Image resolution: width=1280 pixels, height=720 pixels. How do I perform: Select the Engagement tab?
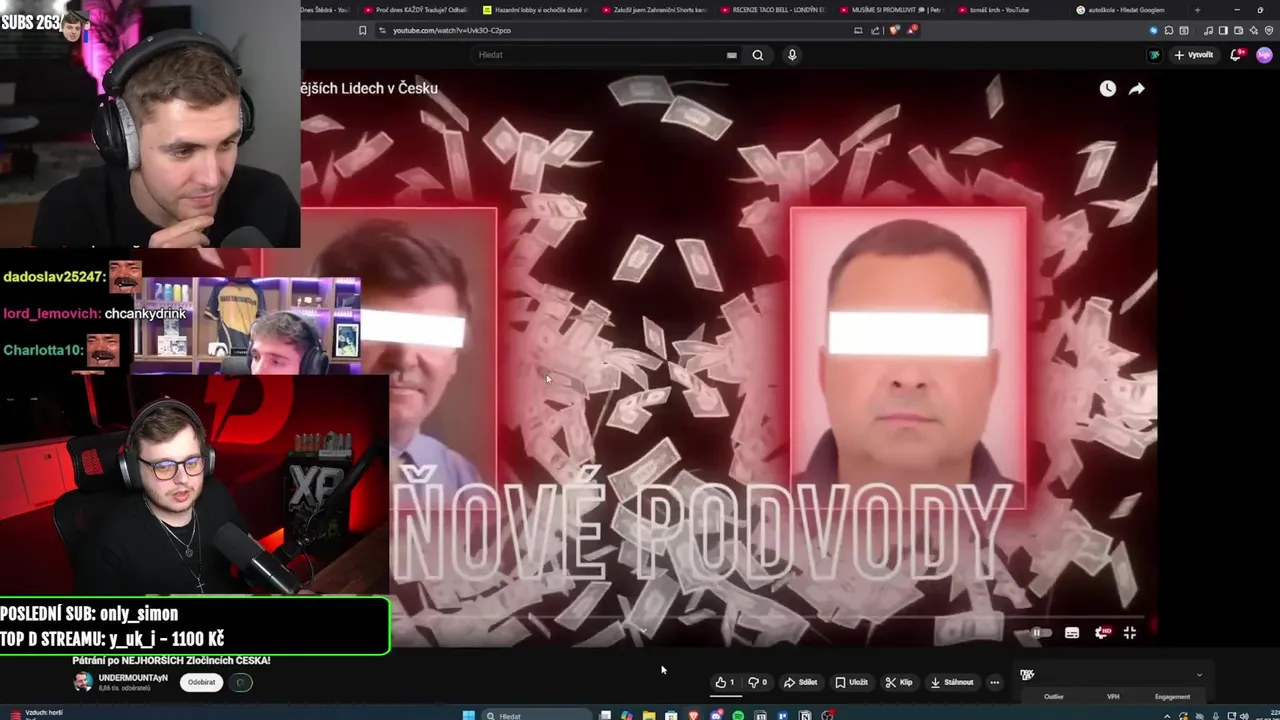(x=1172, y=696)
